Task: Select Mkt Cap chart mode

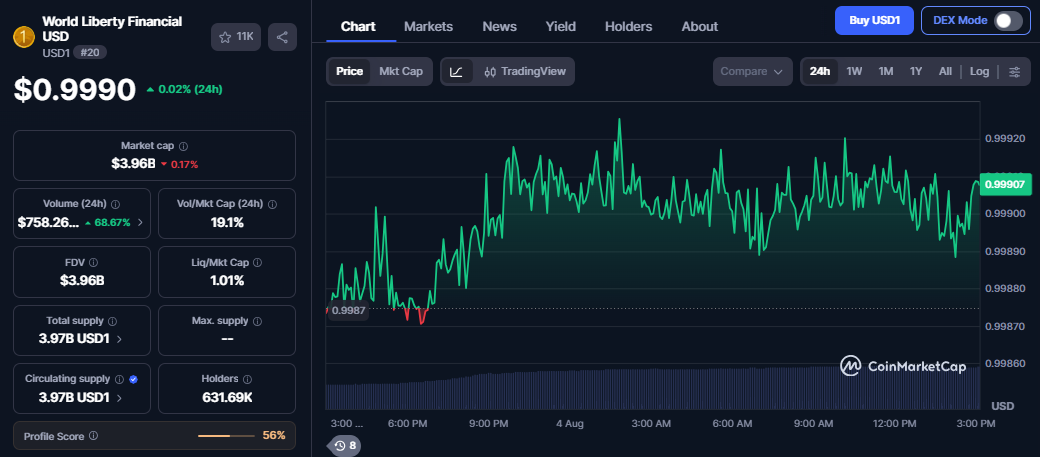Action: coord(401,72)
